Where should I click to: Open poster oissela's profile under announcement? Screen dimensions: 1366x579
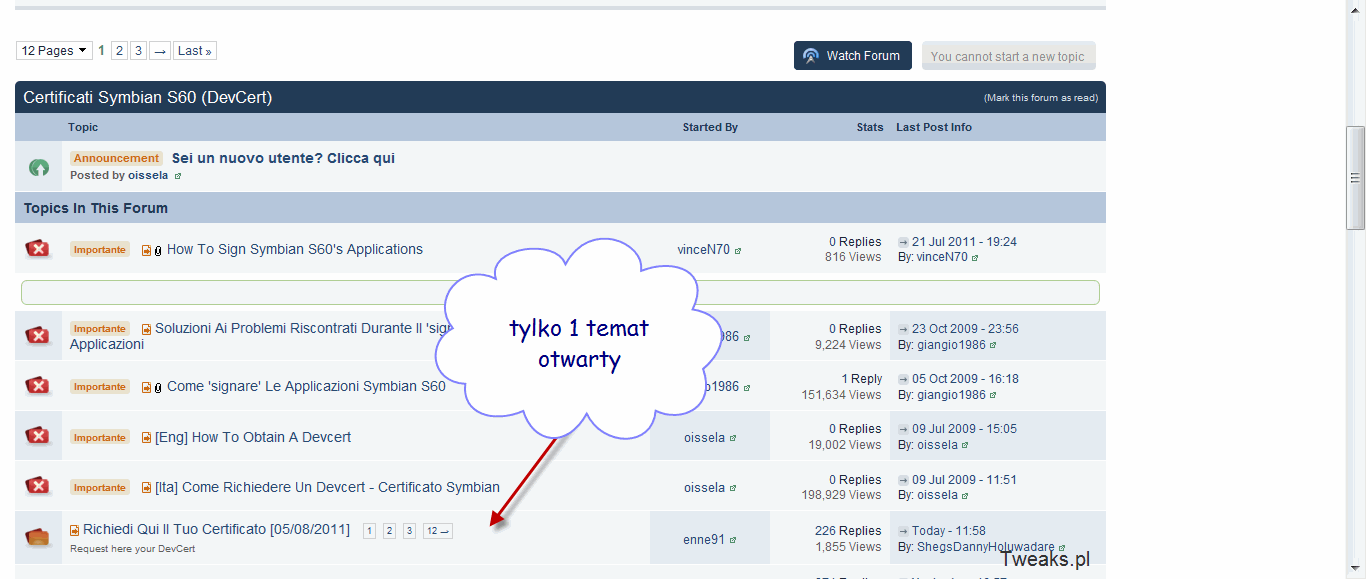point(149,175)
